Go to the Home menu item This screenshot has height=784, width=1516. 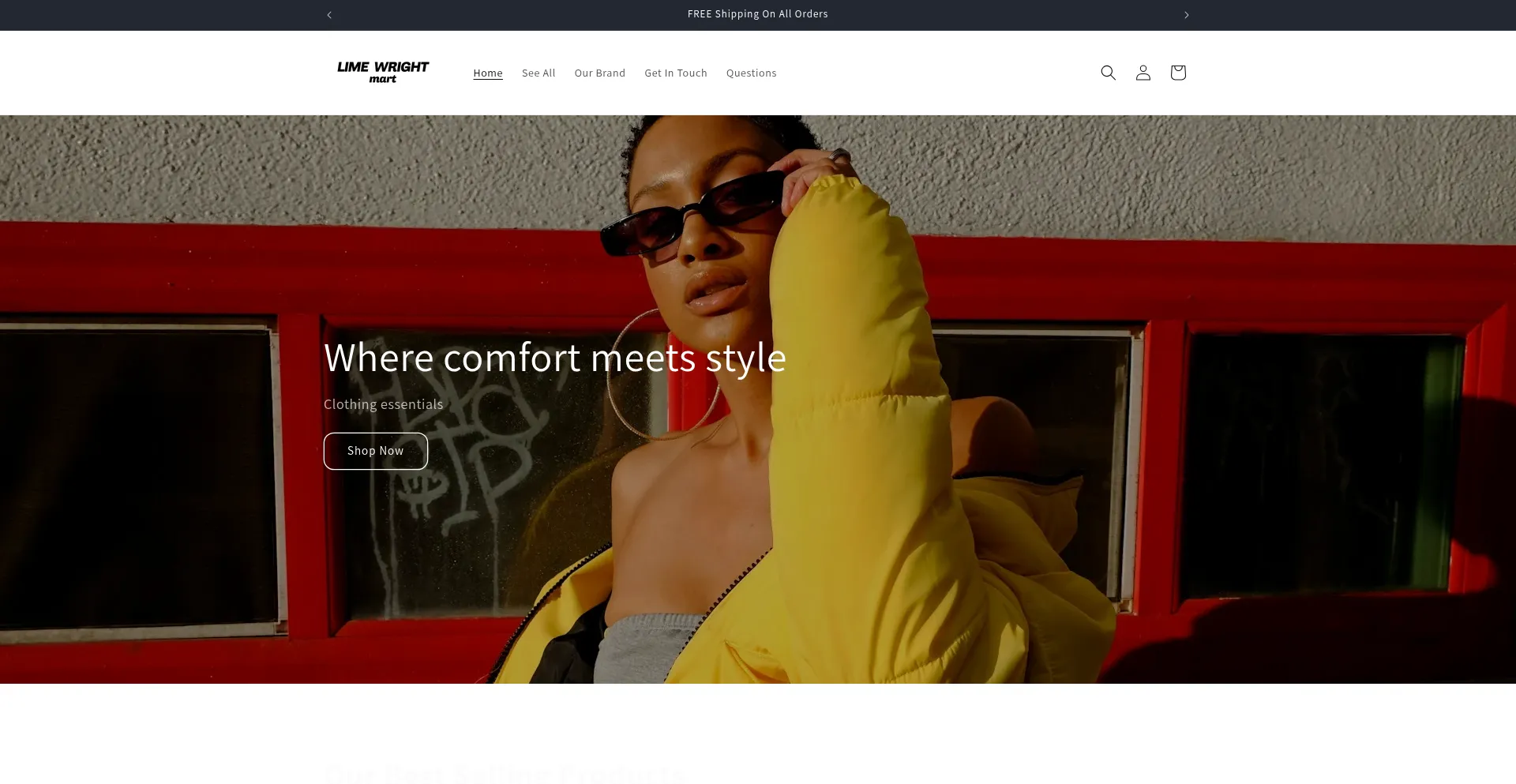coord(488,73)
